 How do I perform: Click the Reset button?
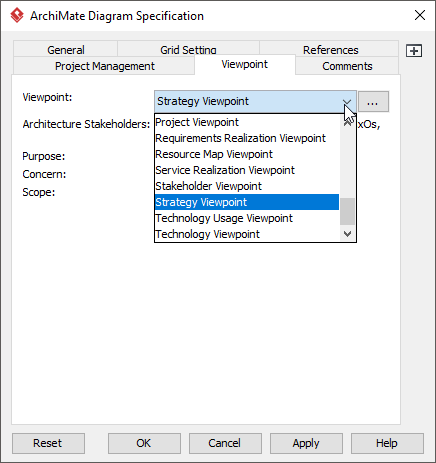[x=48, y=443]
